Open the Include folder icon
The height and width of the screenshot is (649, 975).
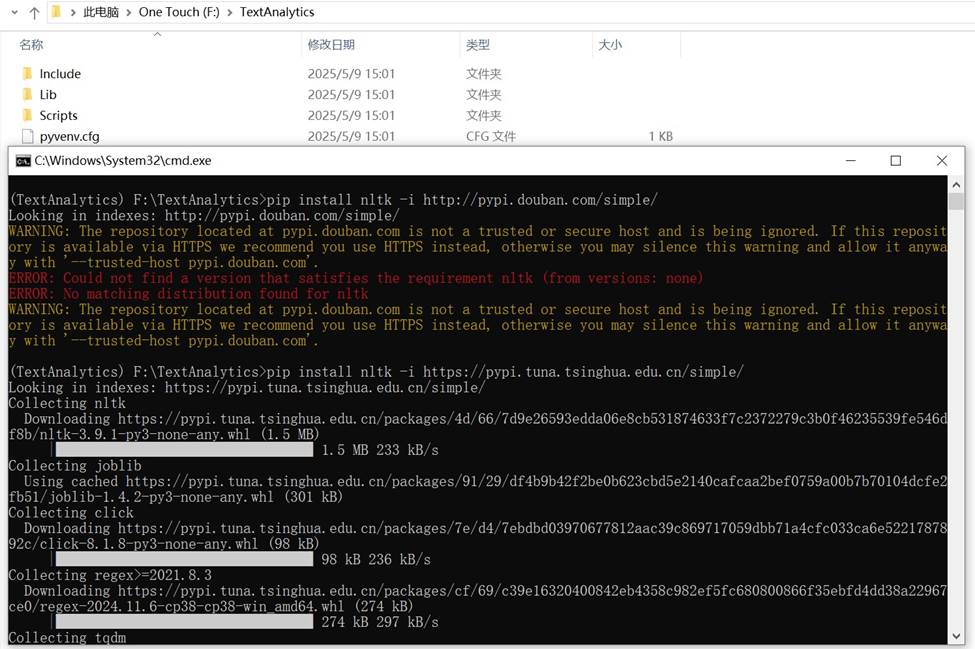(28, 73)
